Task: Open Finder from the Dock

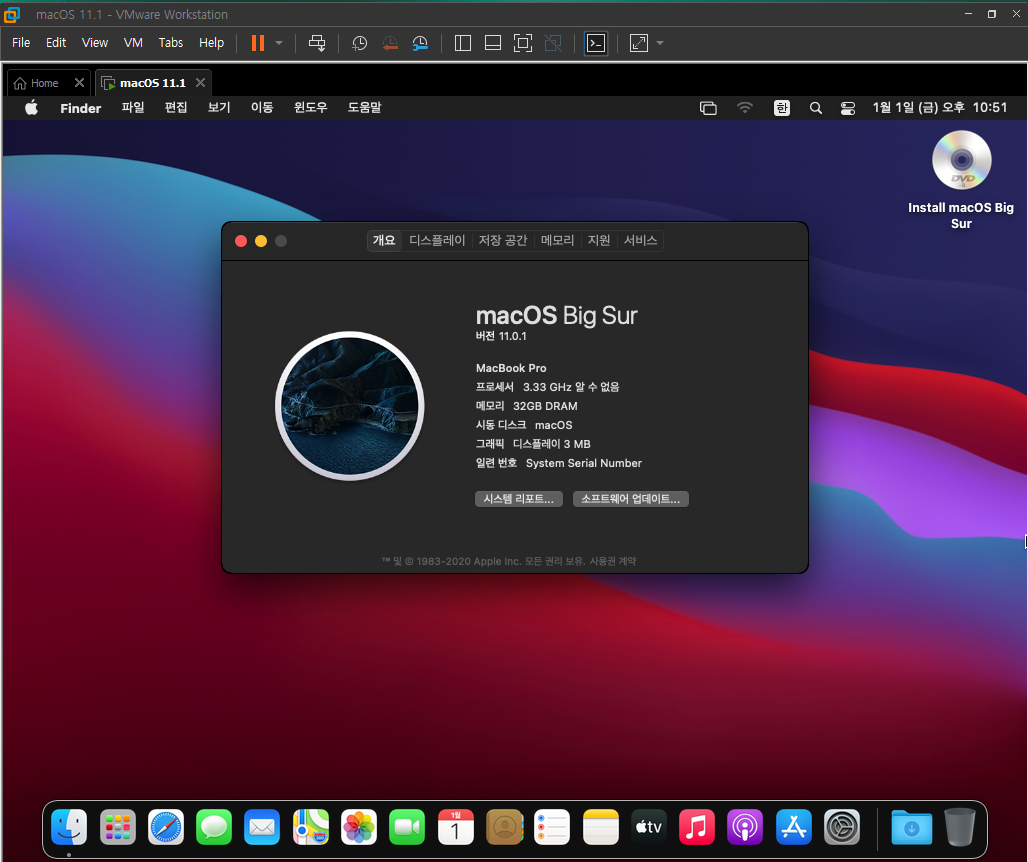Action: coord(69,827)
